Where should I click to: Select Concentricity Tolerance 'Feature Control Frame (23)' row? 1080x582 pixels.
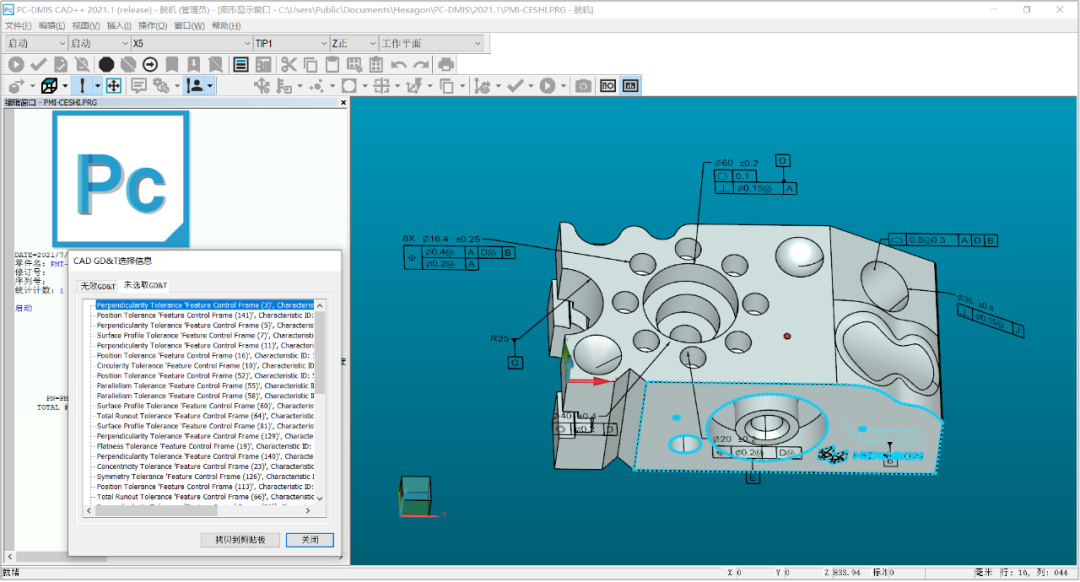pyautogui.click(x=205, y=466)
